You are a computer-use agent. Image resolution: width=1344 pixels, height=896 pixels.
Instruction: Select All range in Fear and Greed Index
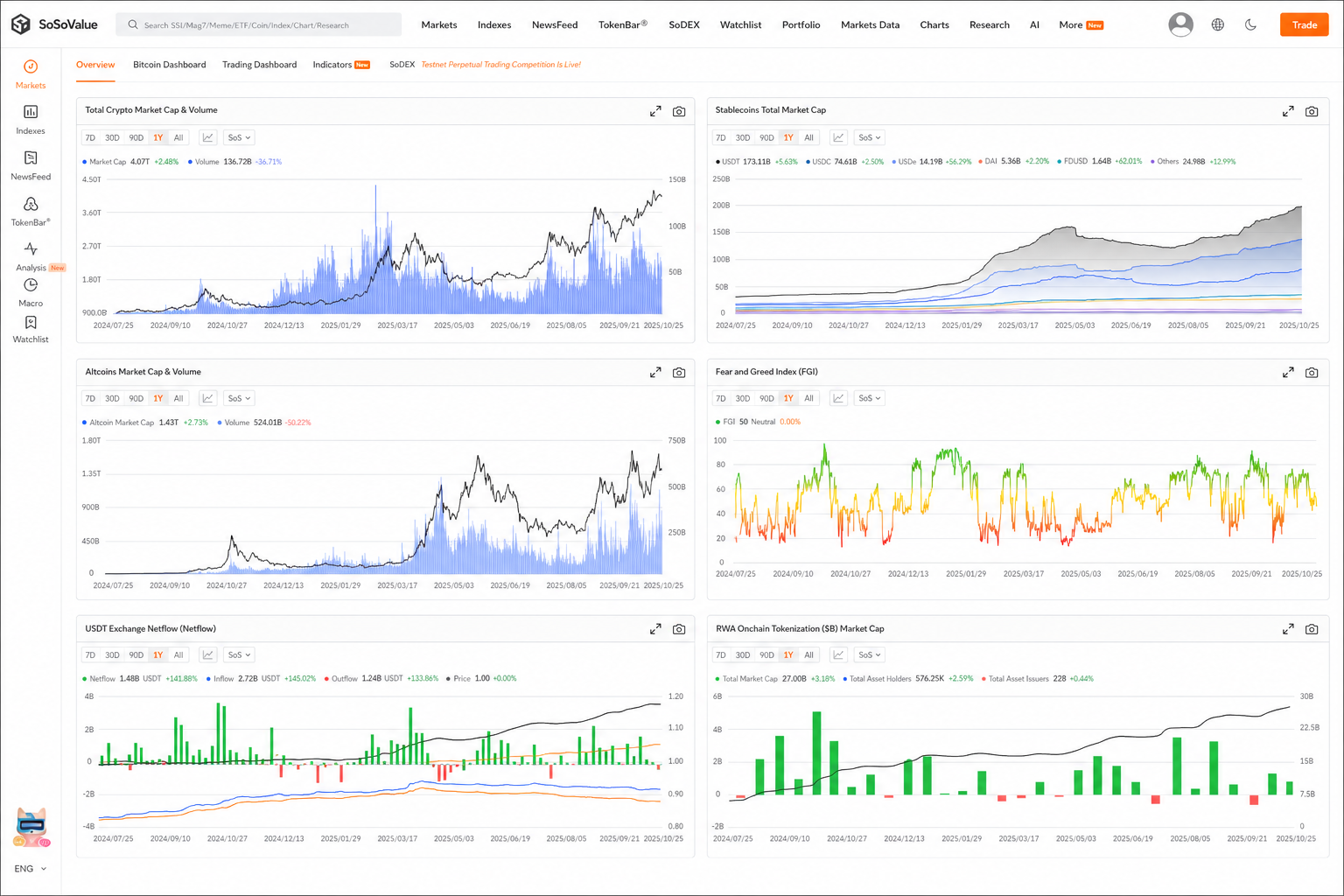tap(809, 398)
